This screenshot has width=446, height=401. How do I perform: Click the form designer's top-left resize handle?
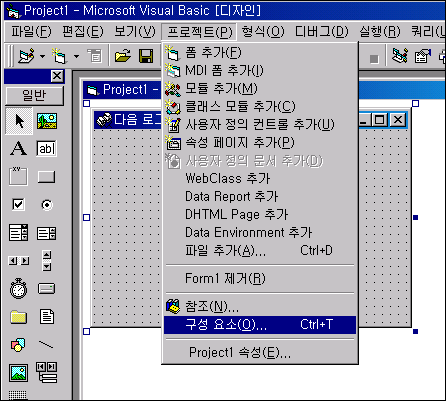coord(86,103)
